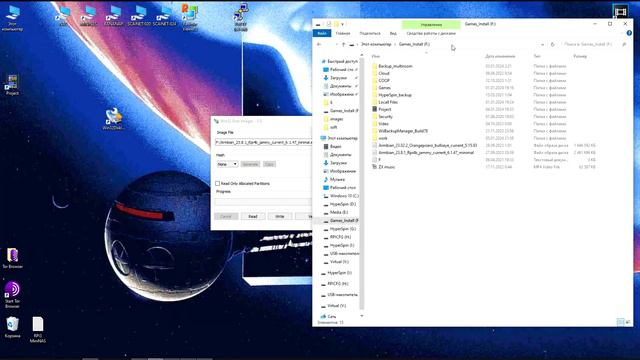Open the Этот компьютер desktop icon
The height and width of the screenshot is (360, 640).
(12, 18)
